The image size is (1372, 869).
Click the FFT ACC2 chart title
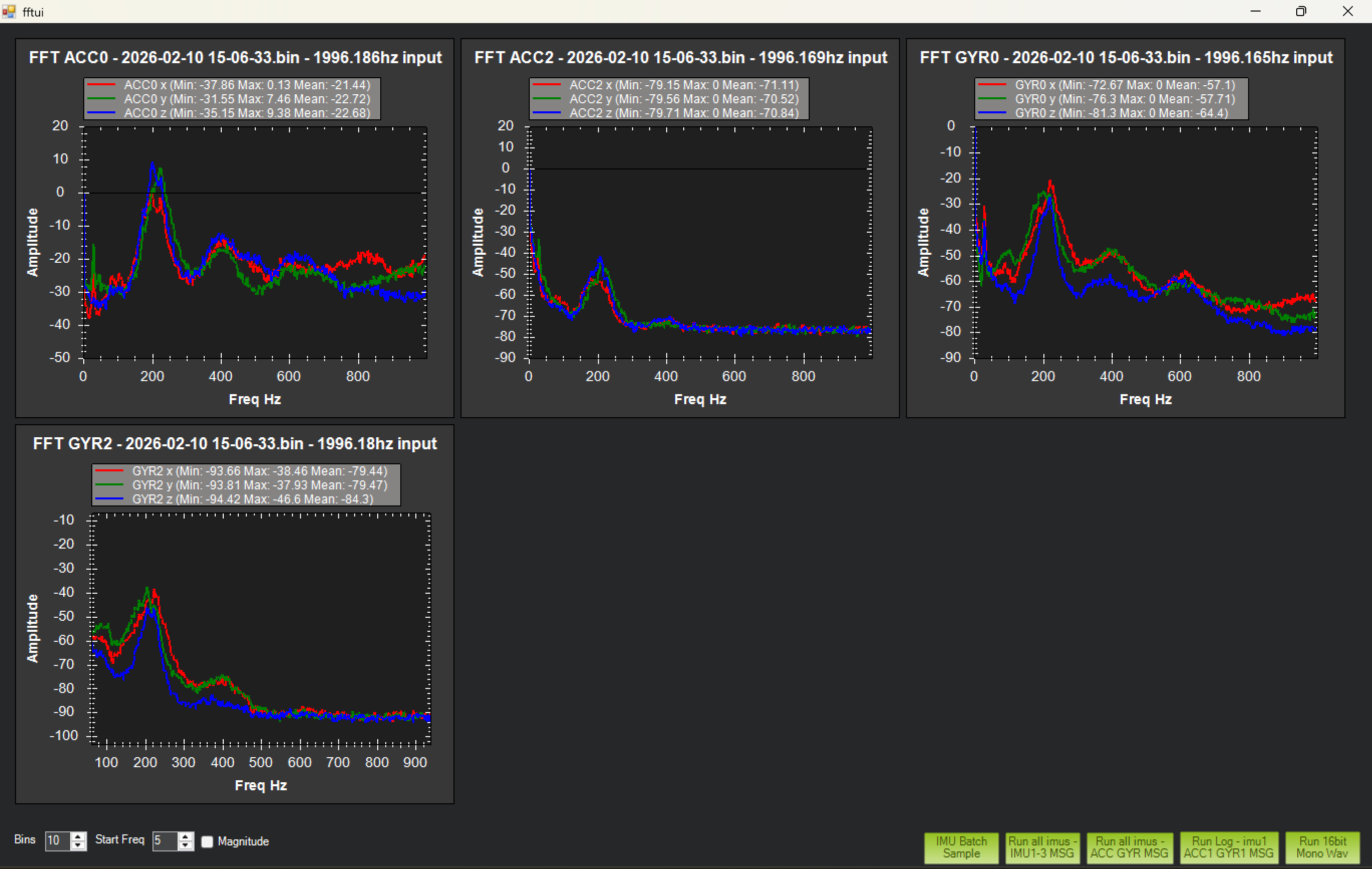[680, 58]
